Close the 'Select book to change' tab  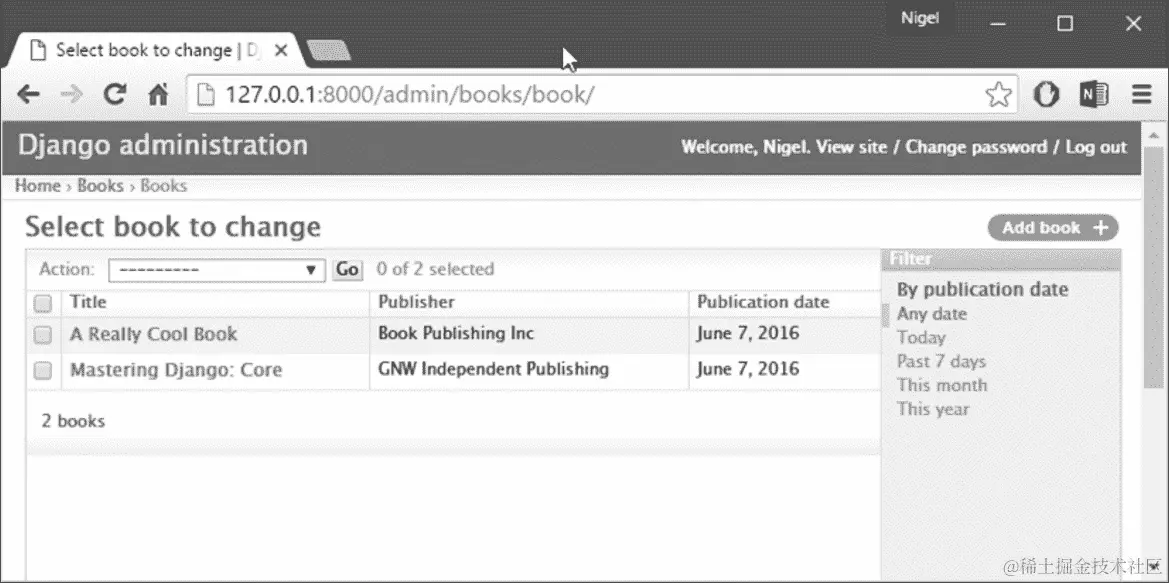point(280,51)
